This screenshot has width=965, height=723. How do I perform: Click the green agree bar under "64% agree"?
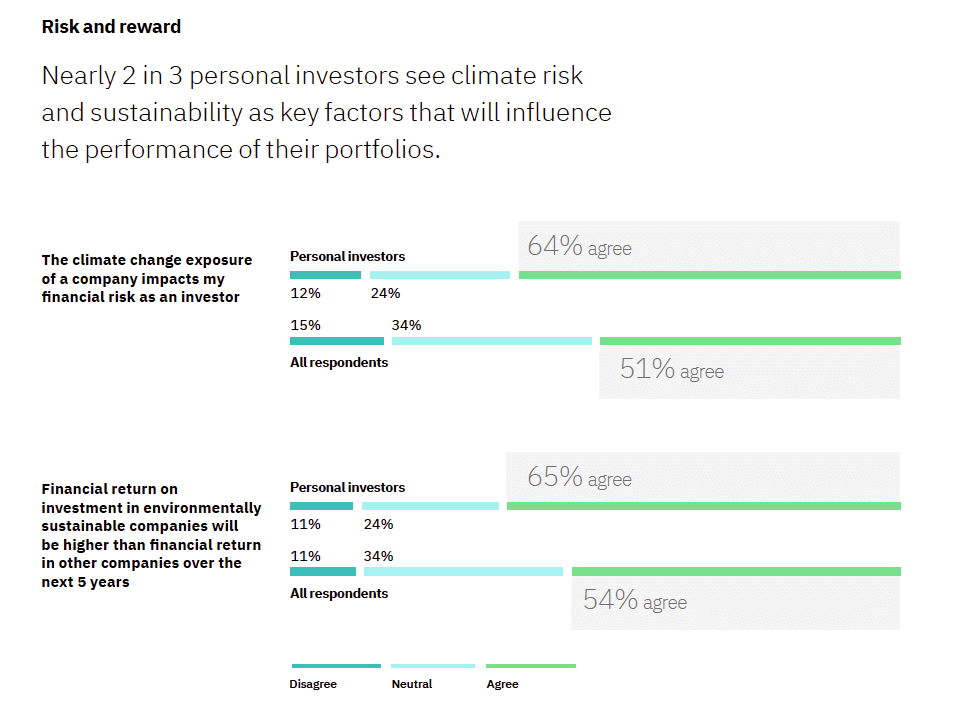click(x=709, y=275)
